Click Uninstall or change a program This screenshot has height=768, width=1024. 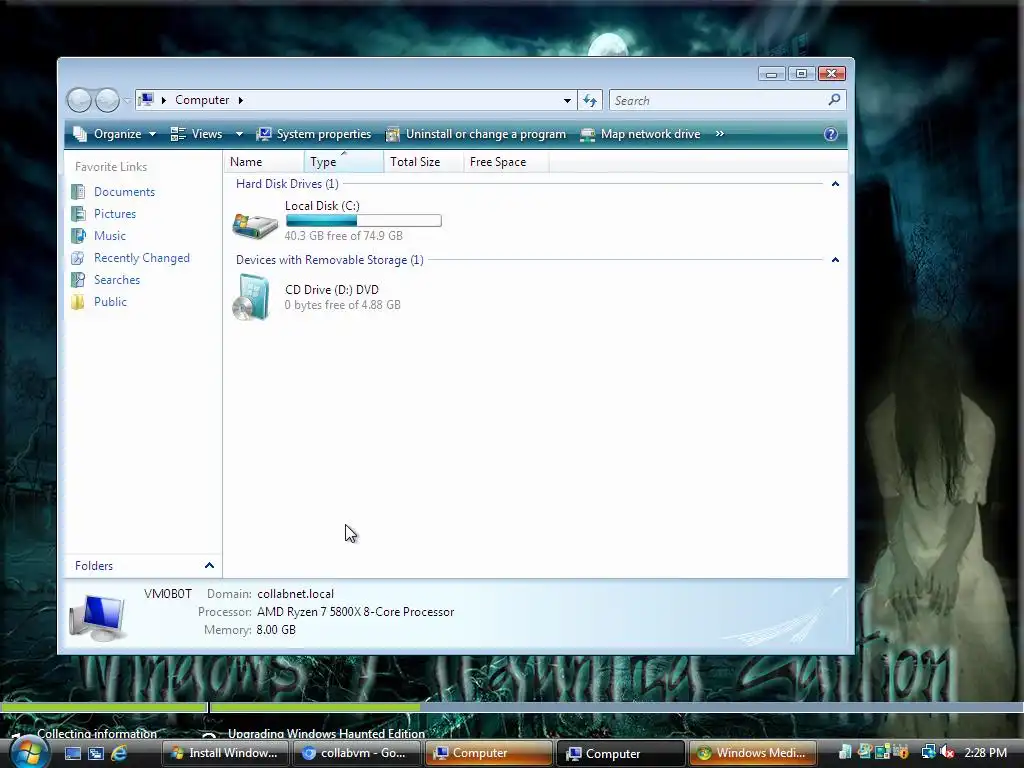(x=475, y=134)
